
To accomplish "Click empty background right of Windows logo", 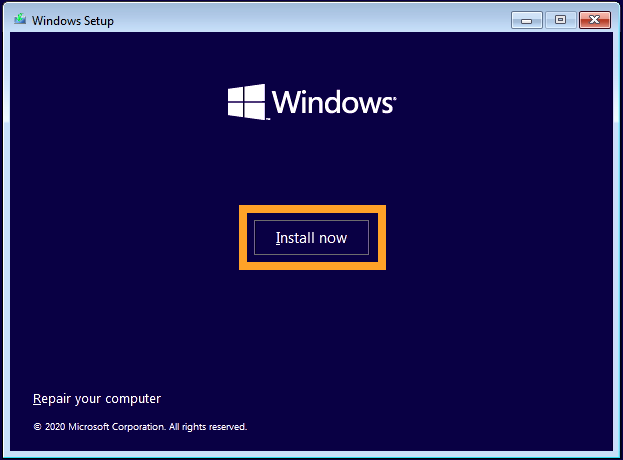I will coord(500,102).
